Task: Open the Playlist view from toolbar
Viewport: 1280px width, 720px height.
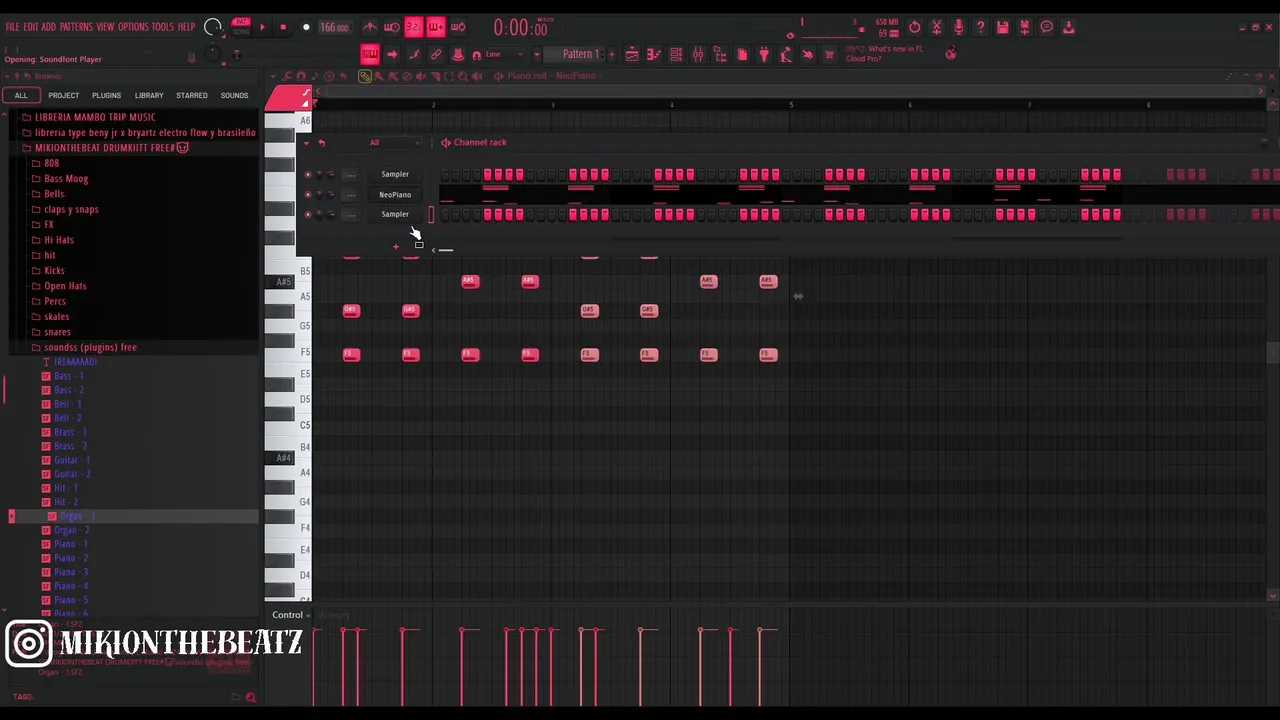Action: 632,54
